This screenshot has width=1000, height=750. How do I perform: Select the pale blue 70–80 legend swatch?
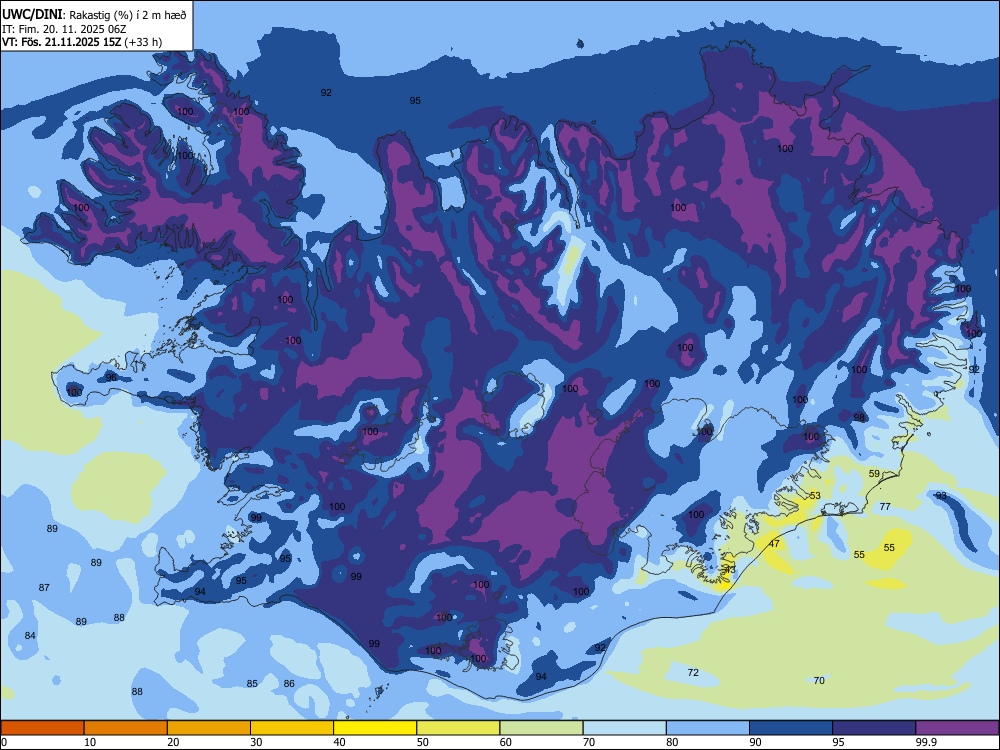(624, 728)
